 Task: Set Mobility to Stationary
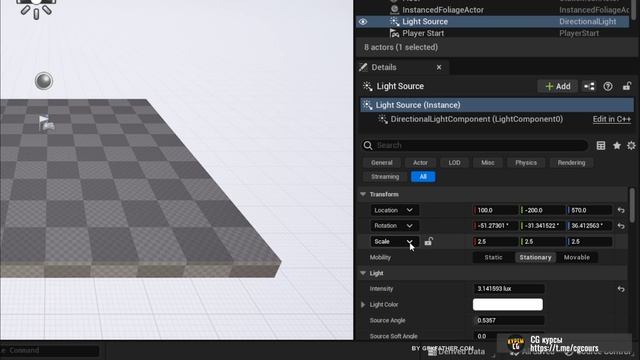[x=535, y=258]
